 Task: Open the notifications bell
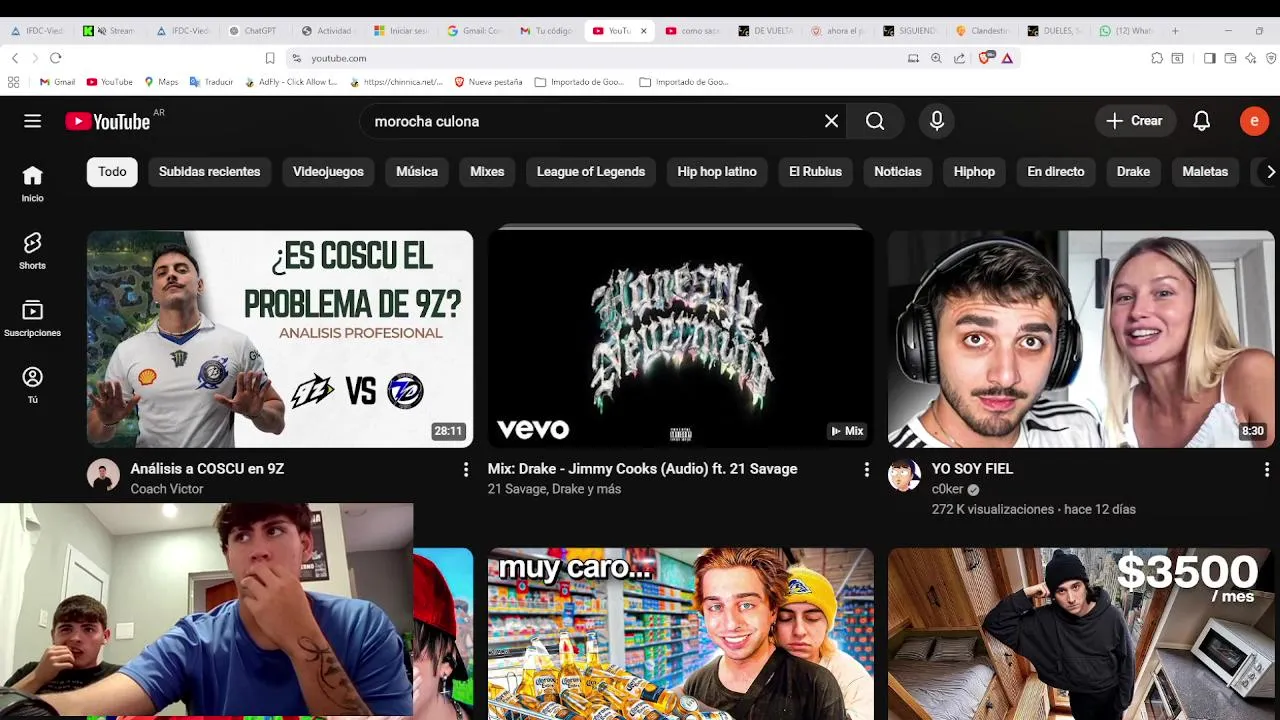[1202, 121]
